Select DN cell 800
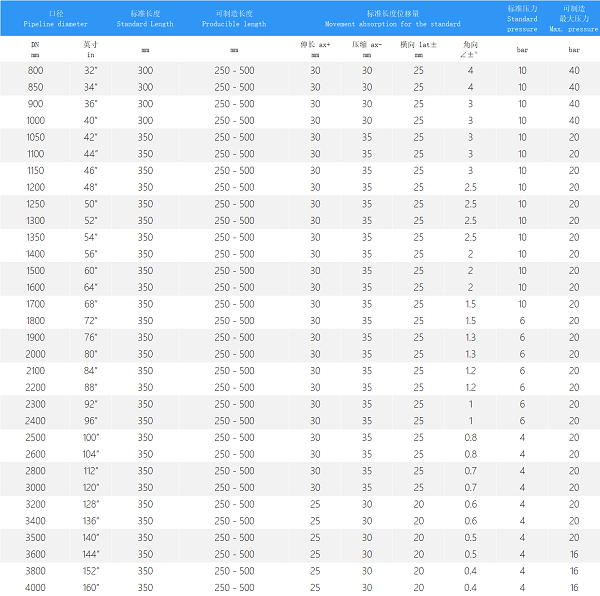Viewport: 600px width, 596px height. 35,70
